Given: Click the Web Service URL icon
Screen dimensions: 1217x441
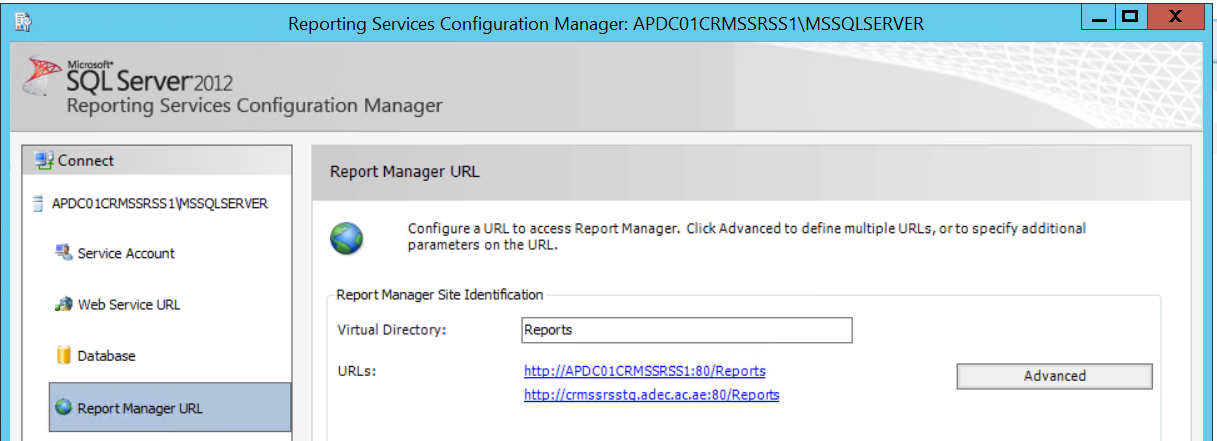Looking at the screenshot, I should pyautogui.click(x=64, y=304).
